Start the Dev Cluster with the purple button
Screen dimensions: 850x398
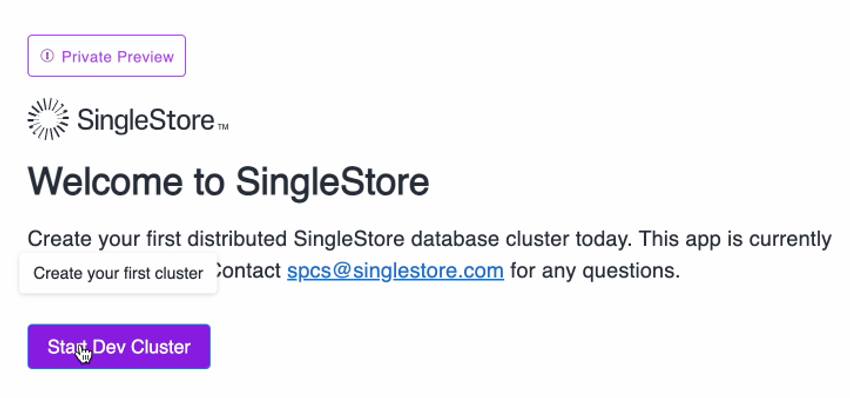119,346
